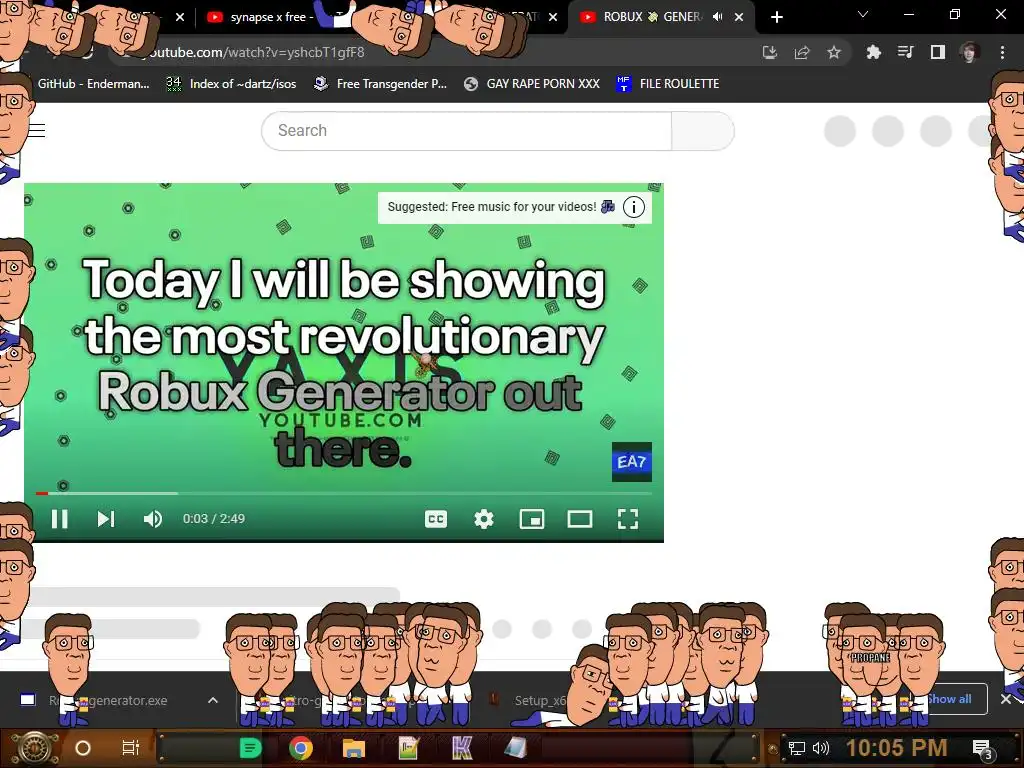Screen dimensions: 1024x768
Task: Click the EA7 channel watermark
Action: pos(632,462)
